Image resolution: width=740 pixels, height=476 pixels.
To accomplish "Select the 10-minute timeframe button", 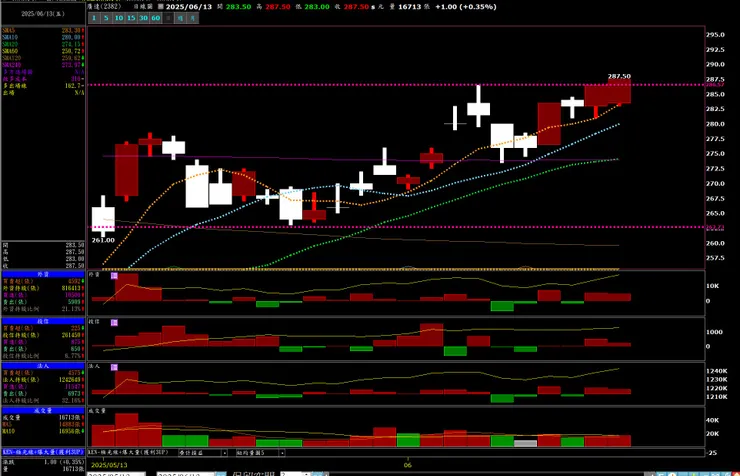I will tap(118, 18).
